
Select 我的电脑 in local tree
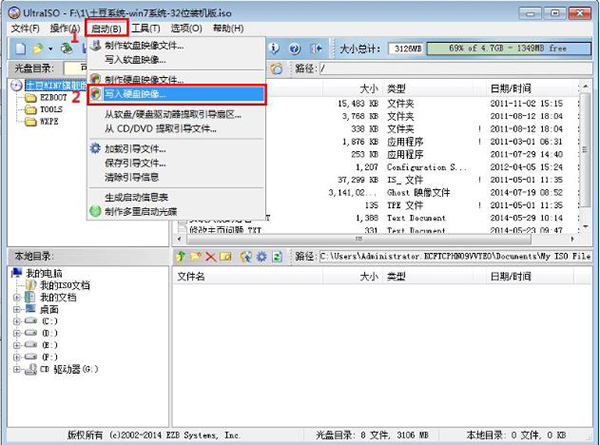(37, 273)
